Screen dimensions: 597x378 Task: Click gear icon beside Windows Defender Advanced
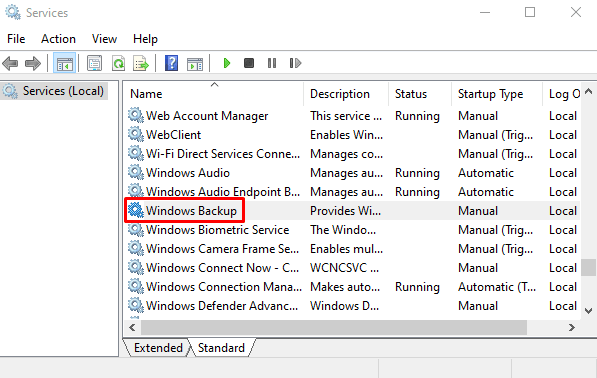coord(136,306)
